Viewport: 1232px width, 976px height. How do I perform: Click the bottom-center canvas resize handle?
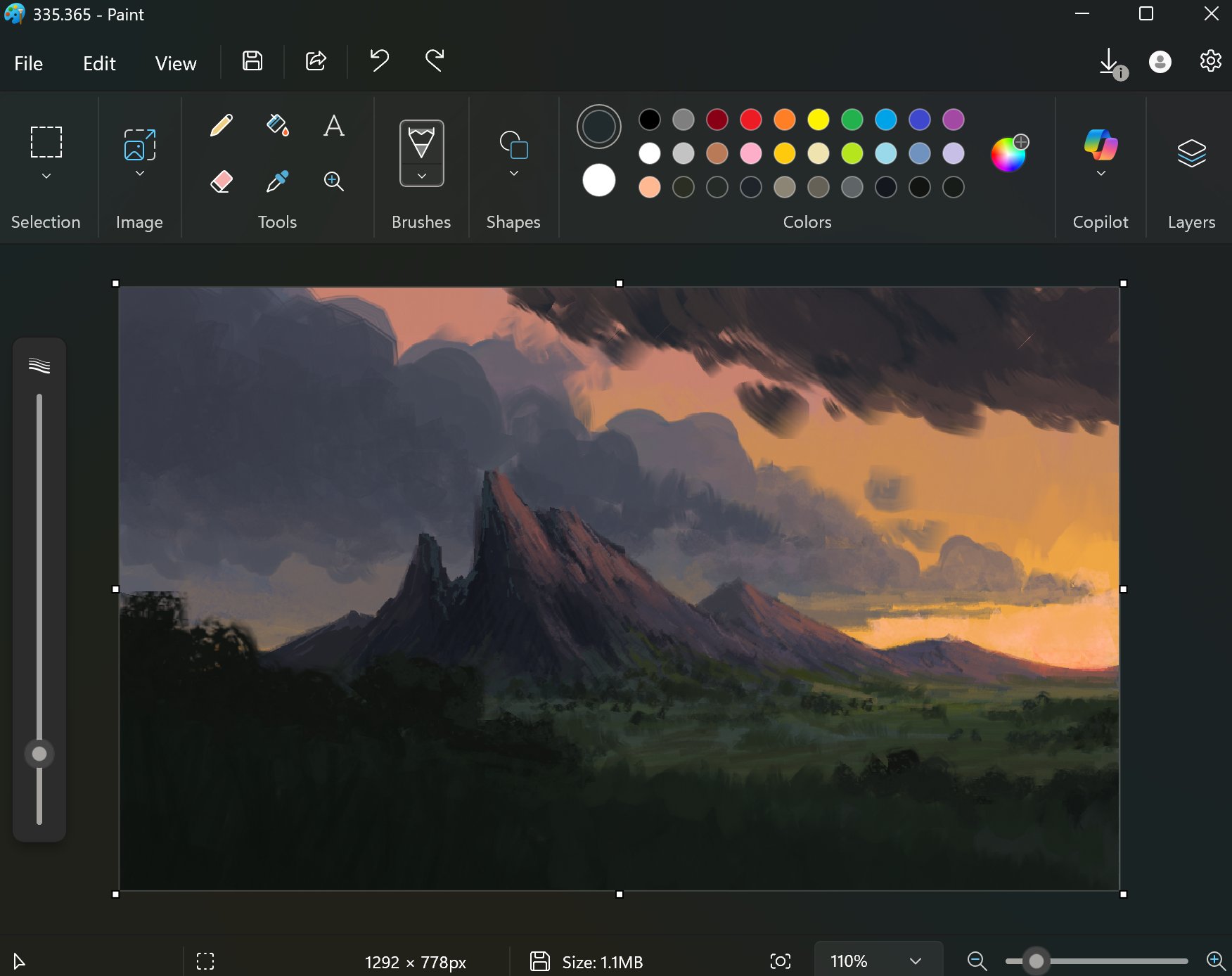(620, 894)
